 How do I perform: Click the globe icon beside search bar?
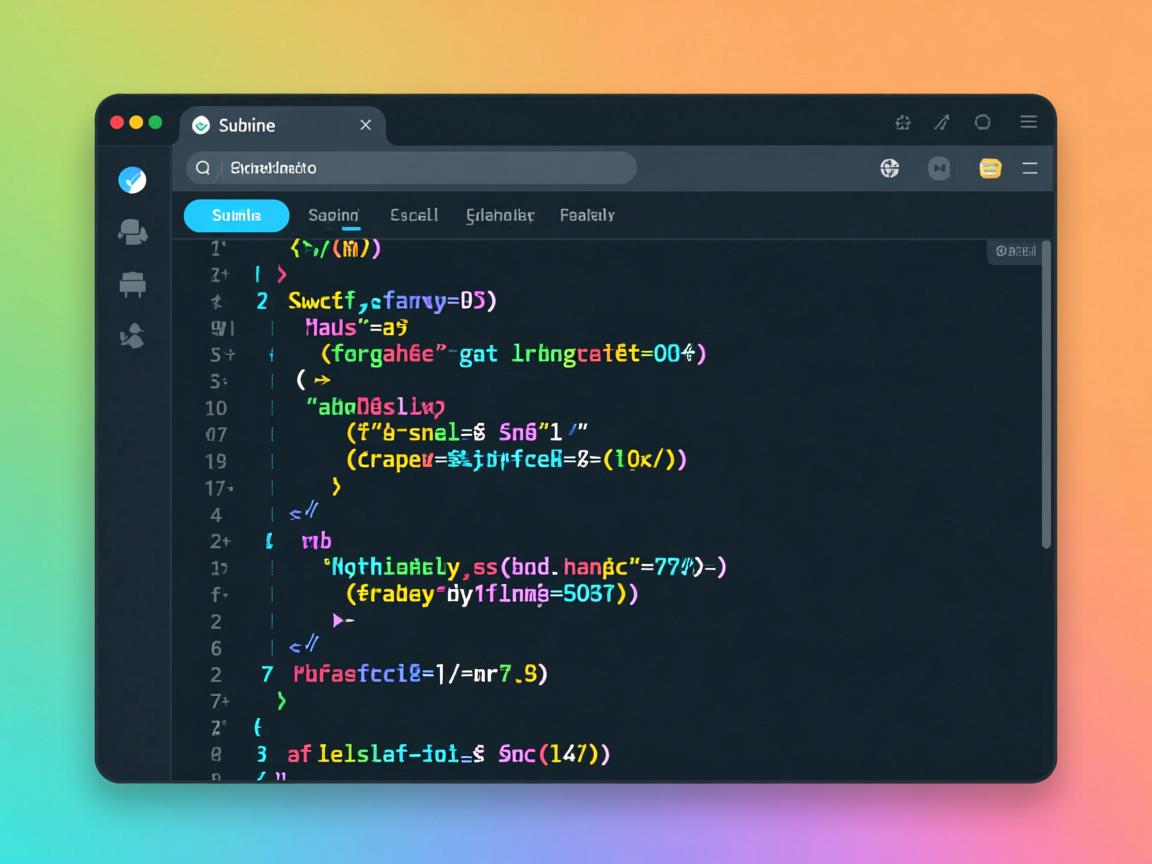point(889,169)
